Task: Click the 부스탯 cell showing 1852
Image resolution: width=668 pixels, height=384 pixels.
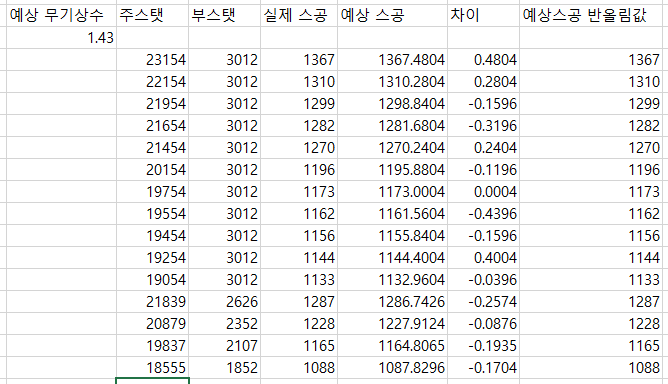Action: [x=225, y=367]
